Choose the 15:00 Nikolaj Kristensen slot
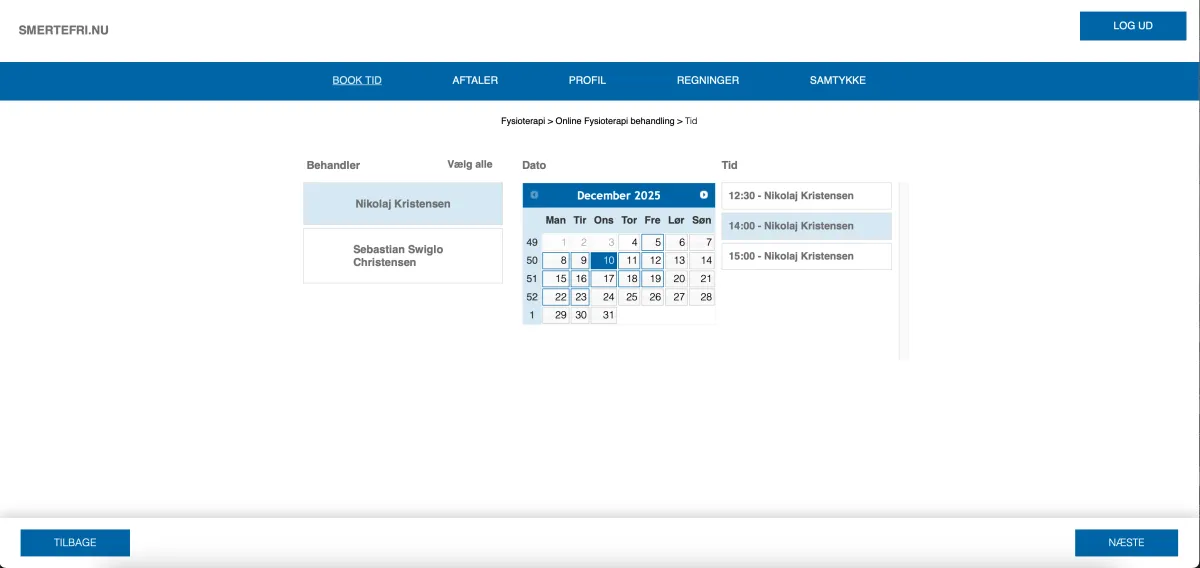Image resolution: width=1200 pixels, height=568 pixels. (806, 256)
